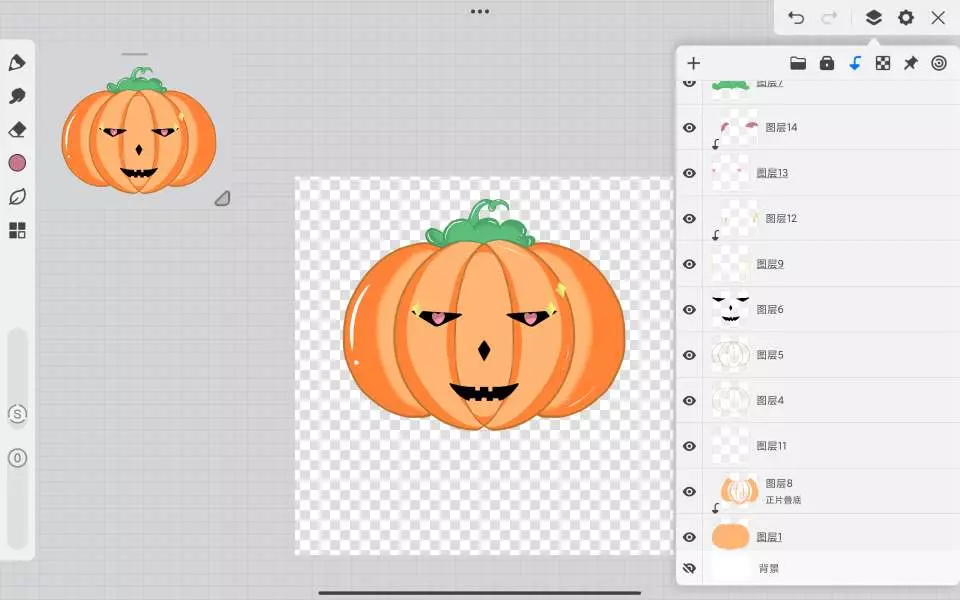Hide layer 图层5

point(689,355)
